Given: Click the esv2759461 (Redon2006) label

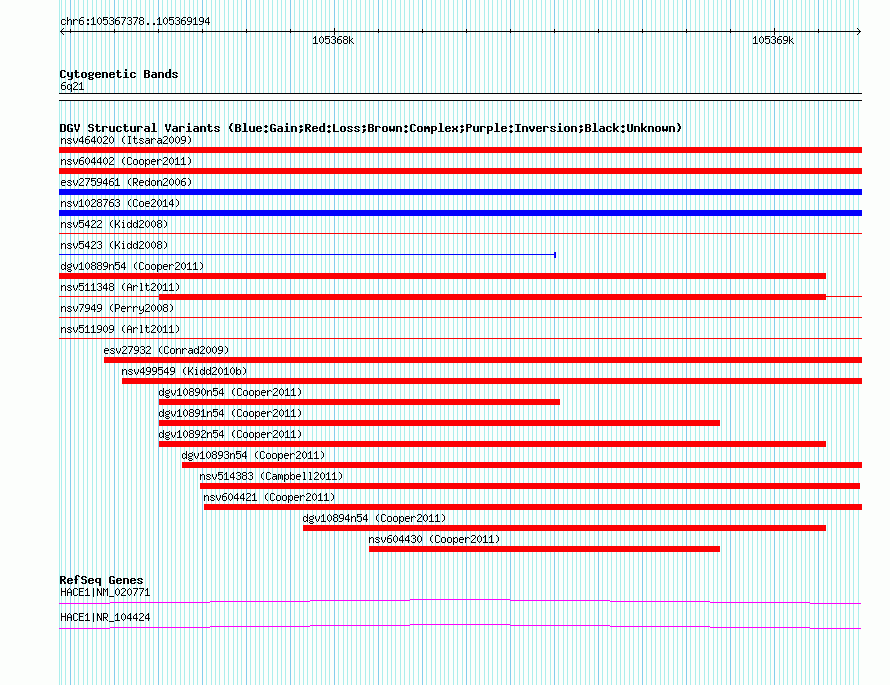Looking at the screenshot, I should coord(126,182).
